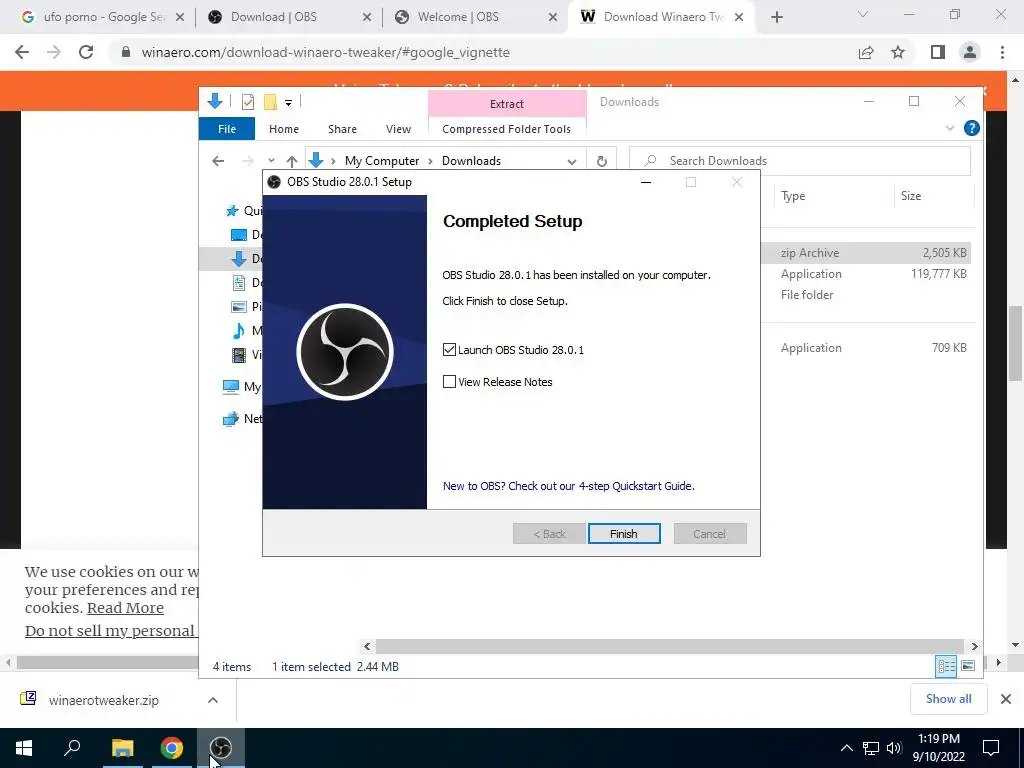Select Network in navigation pane
The height and width of the screenshot is (768, 1024).
click(242, 419)
